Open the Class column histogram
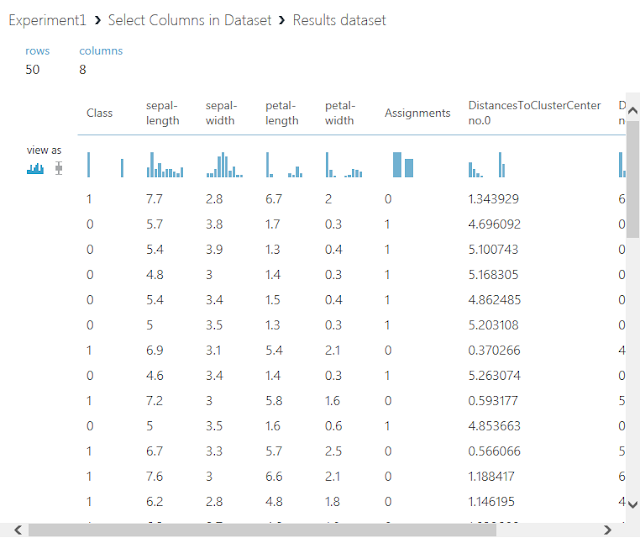The width and height of the screenshot is (640, 538). 105,165
